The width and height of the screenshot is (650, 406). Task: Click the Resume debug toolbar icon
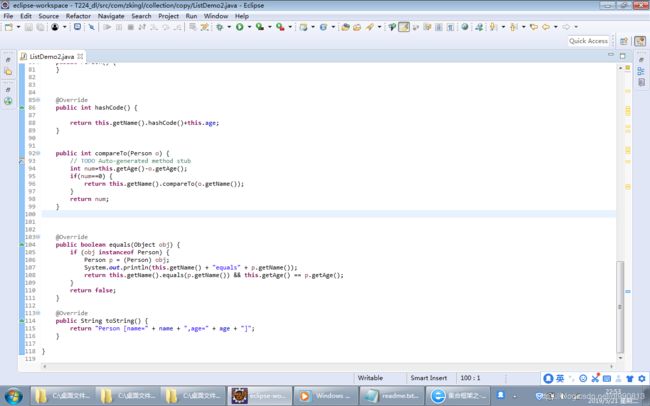107,27
